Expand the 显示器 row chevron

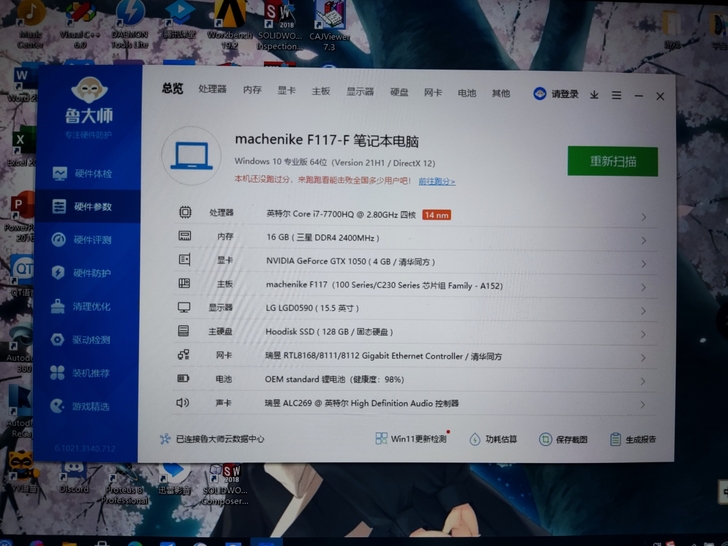click(644, 311)
